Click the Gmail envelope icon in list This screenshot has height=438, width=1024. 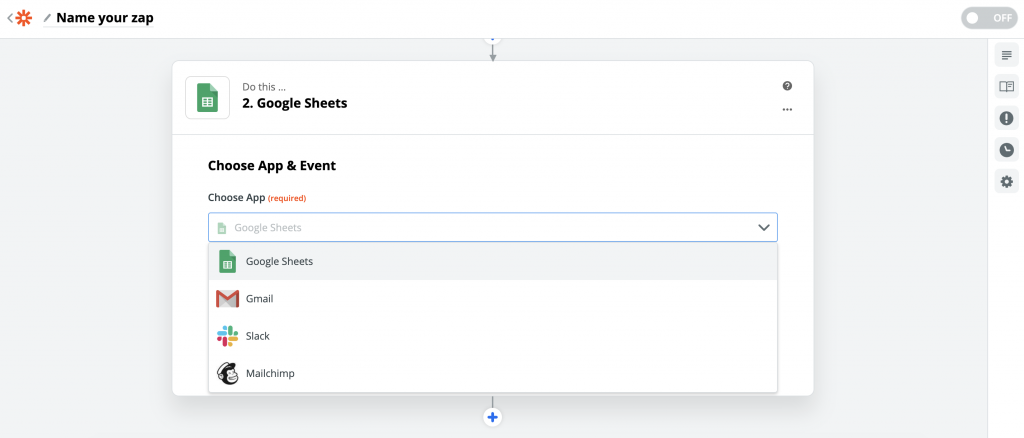[x=227, y=299]
